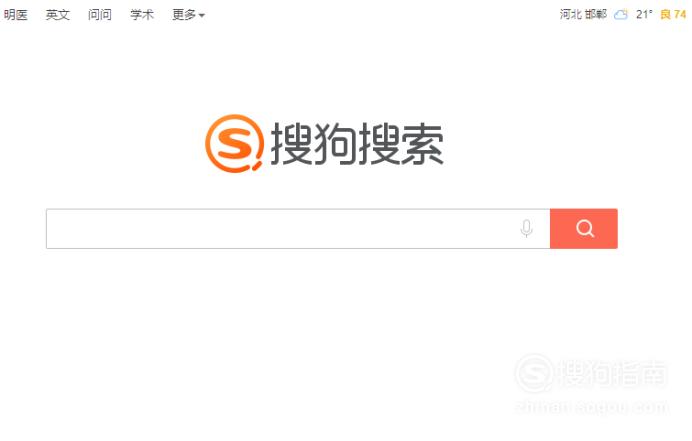The height and width of the screenshot is (441, 692).
Task: Open the 学术 search link
Action: [142, 15]
